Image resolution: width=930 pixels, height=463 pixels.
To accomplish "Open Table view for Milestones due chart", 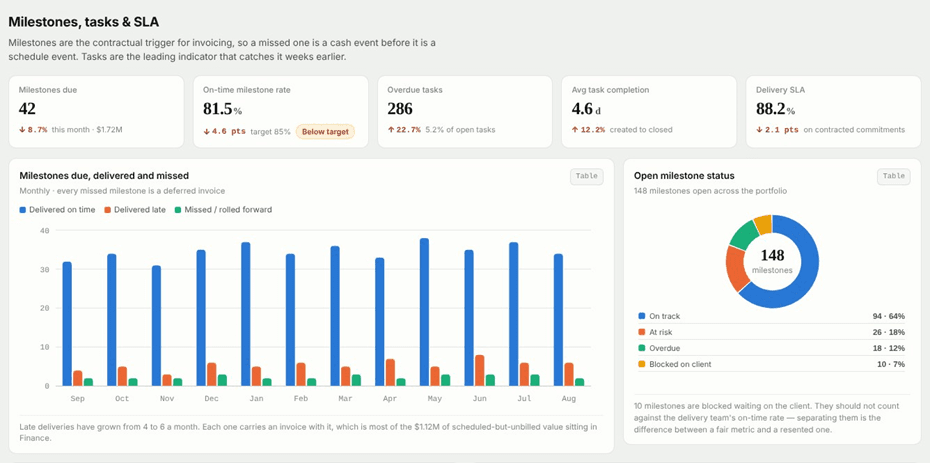I will [587, 176].
